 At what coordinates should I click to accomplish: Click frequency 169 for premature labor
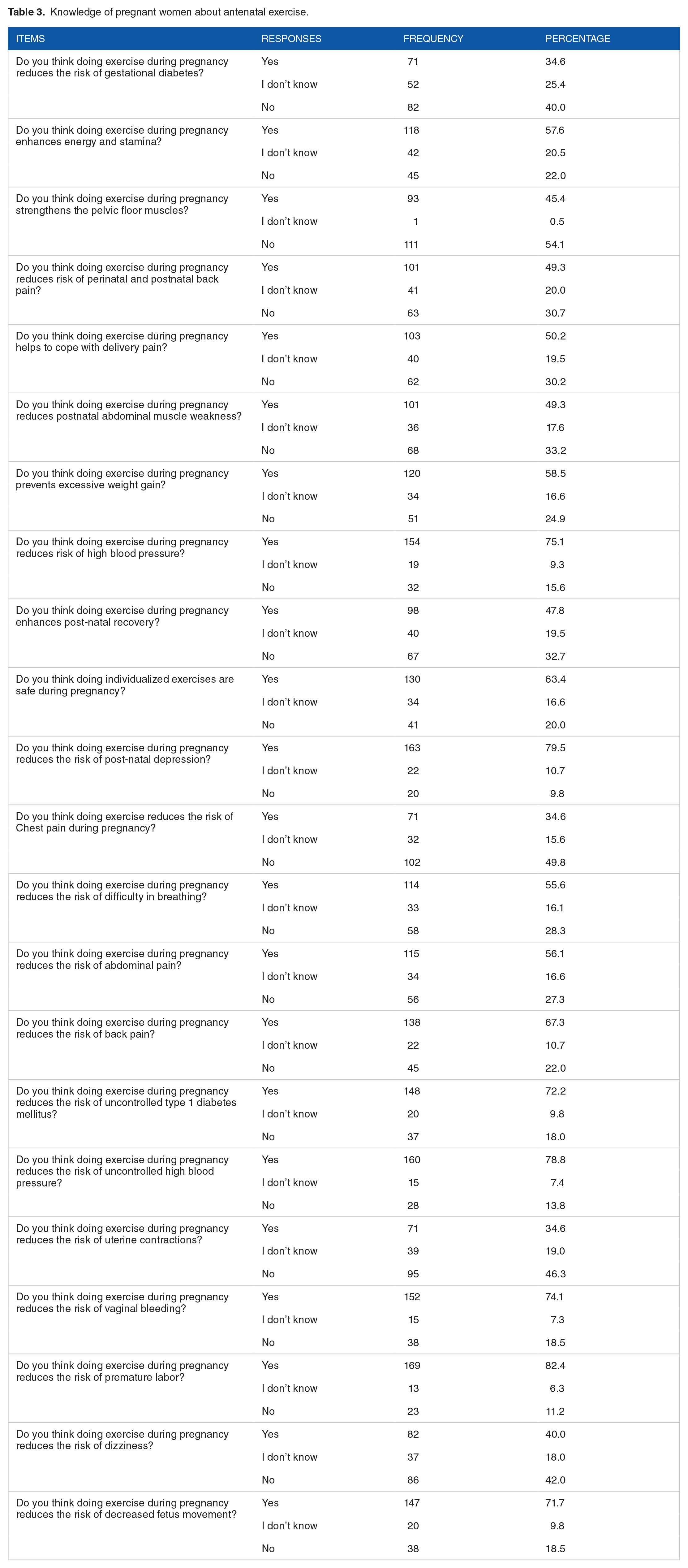[412, 1365]
